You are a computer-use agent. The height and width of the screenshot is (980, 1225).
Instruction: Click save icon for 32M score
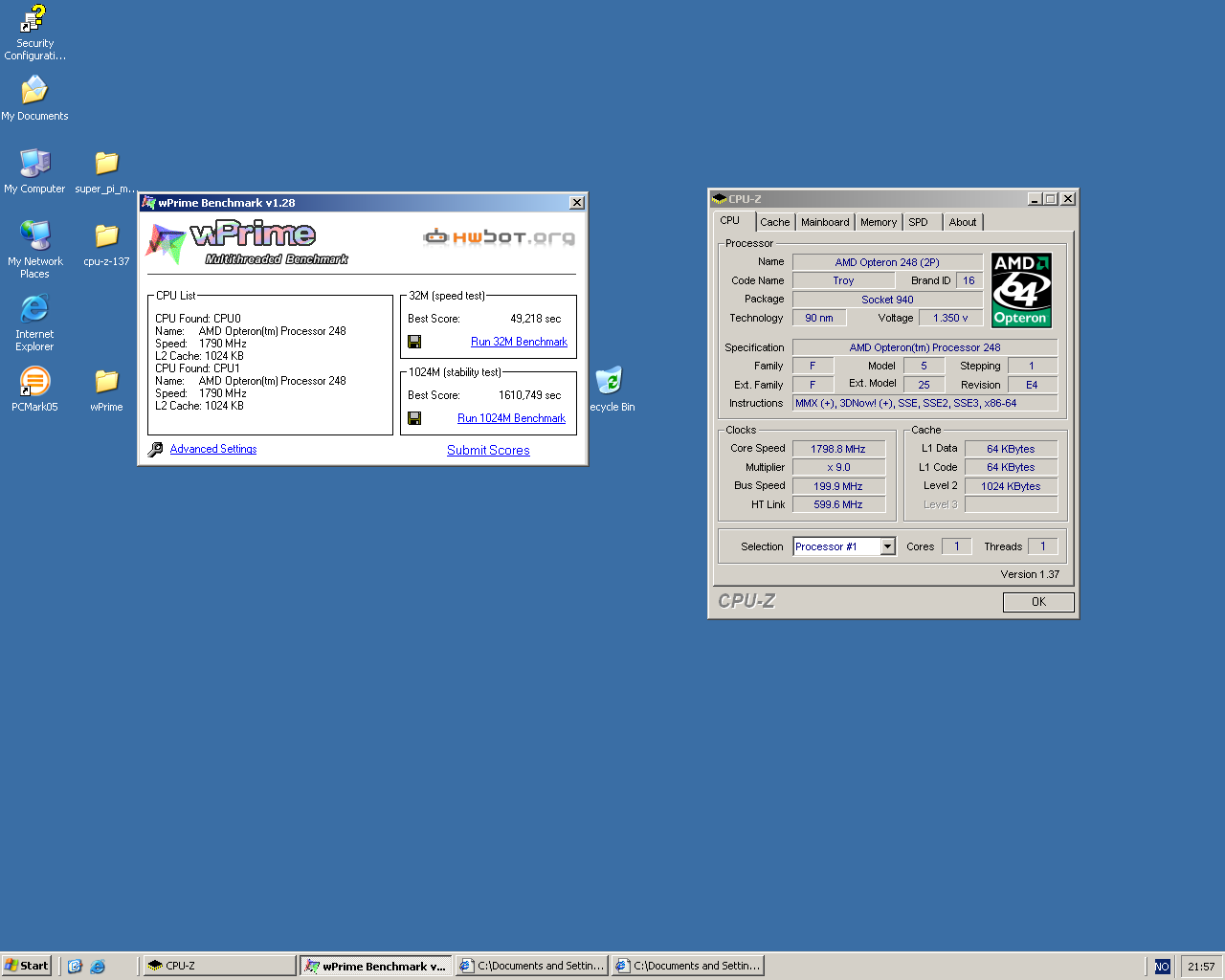[x=414, y=342]
